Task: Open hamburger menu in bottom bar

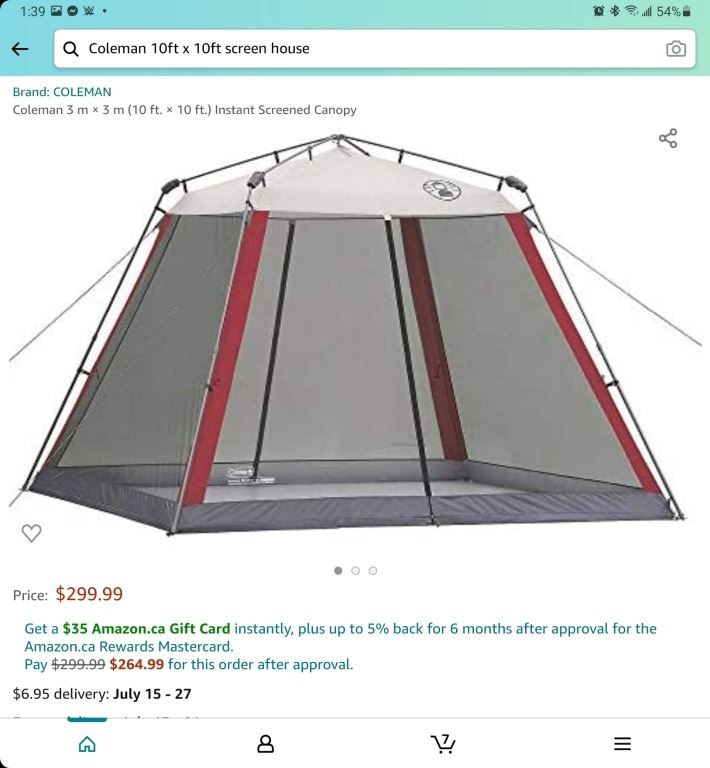Action: coord(622,744)
